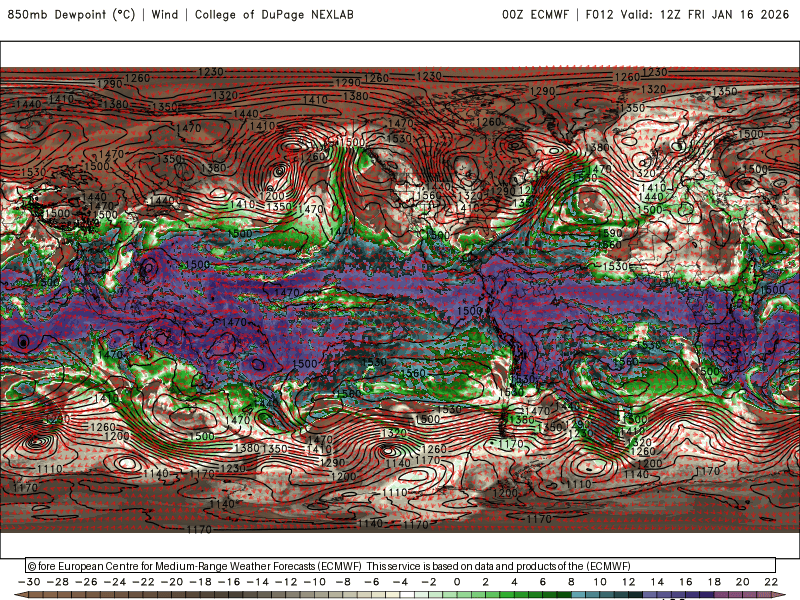Click the positive 10 scale value between 8 and 12
This screenshot has width=800, height=600.
coord(599,582)
